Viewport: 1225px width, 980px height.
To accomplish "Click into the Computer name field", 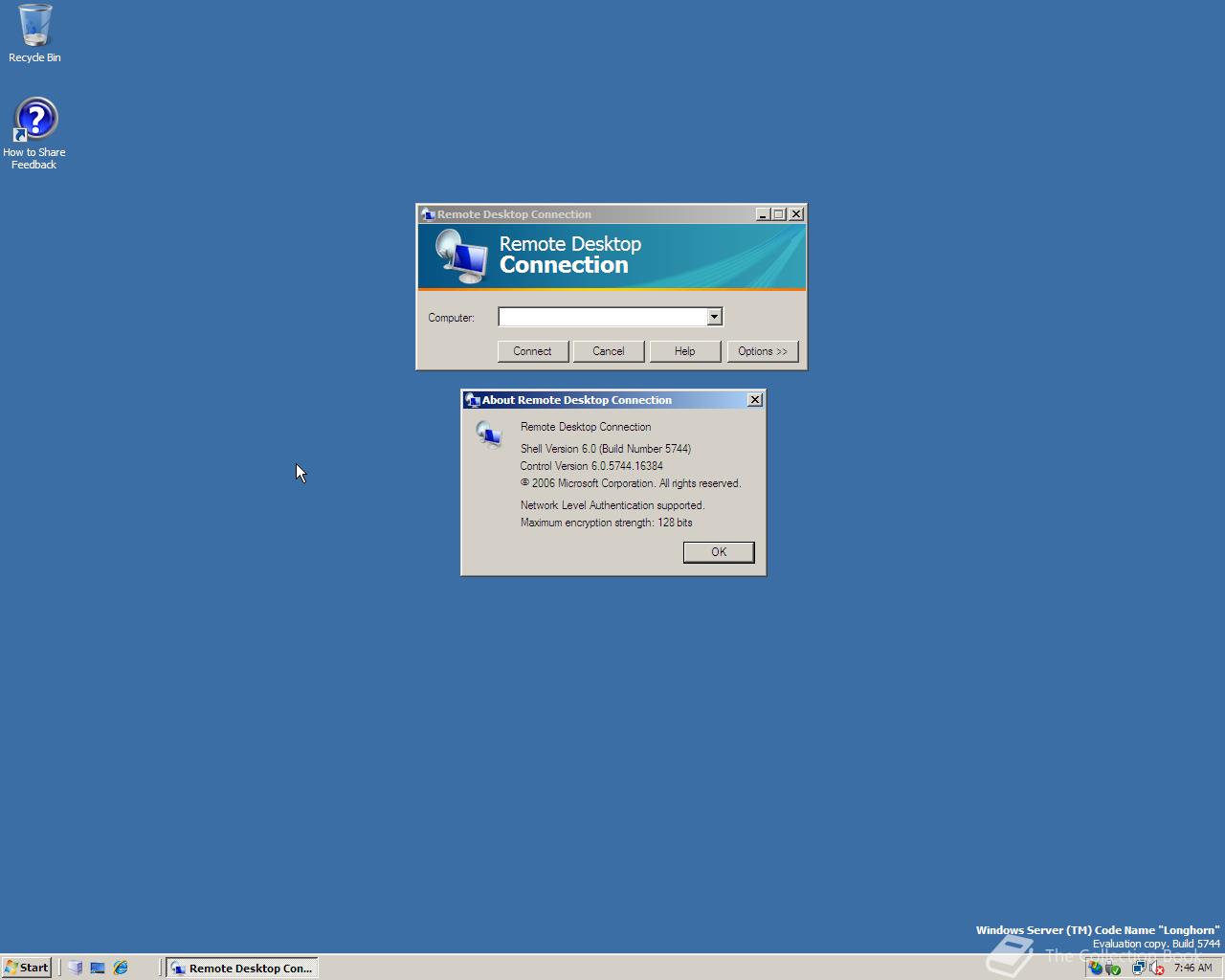I will point(602,317).
